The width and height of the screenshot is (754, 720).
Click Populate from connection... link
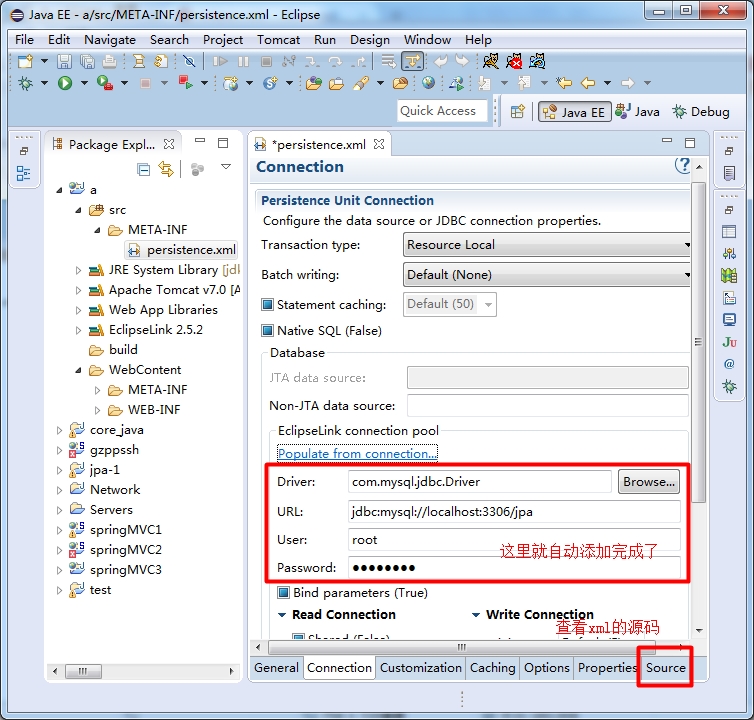point(357,454)
